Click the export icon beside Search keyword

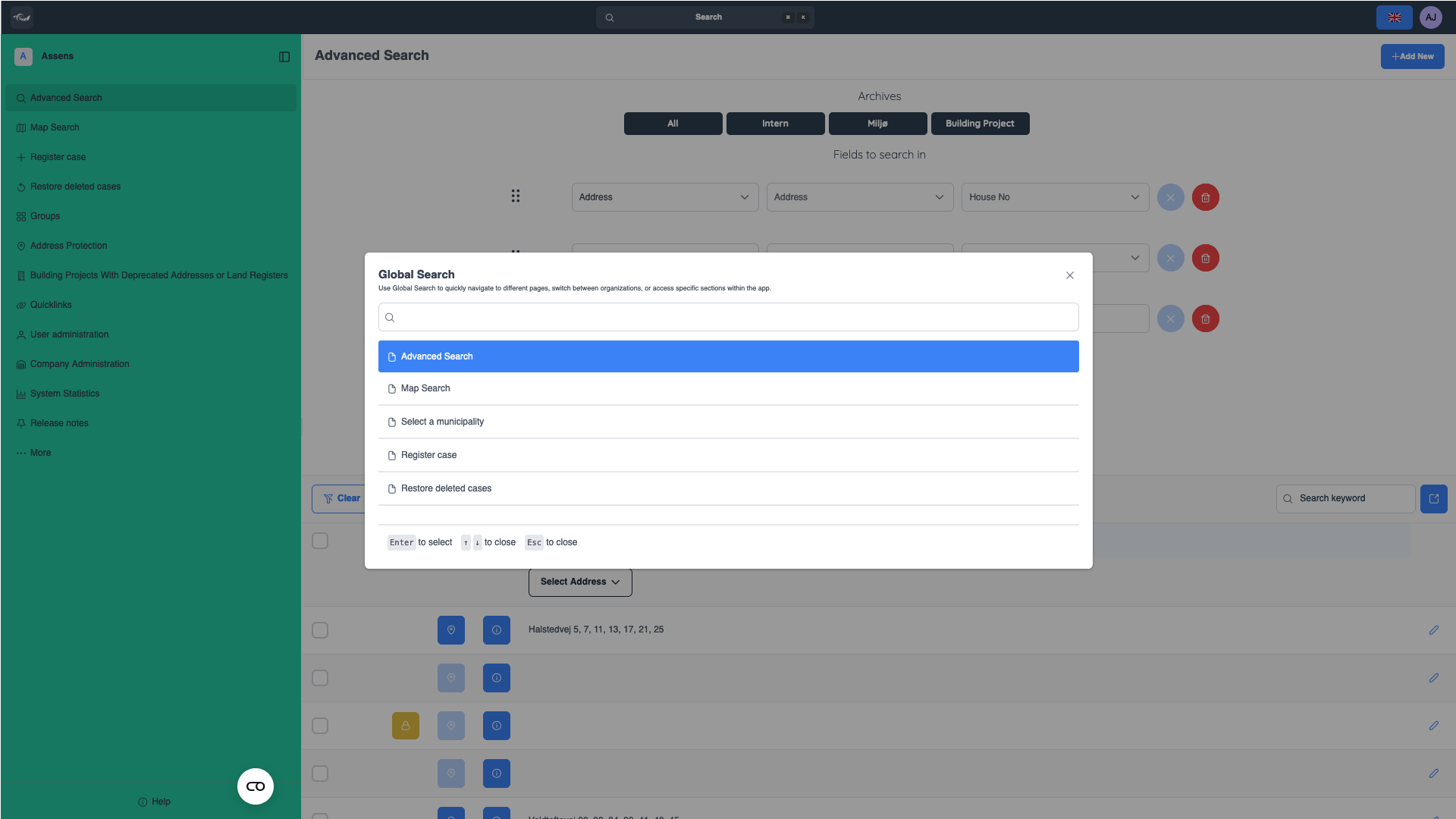click(x=1433, y=499)
